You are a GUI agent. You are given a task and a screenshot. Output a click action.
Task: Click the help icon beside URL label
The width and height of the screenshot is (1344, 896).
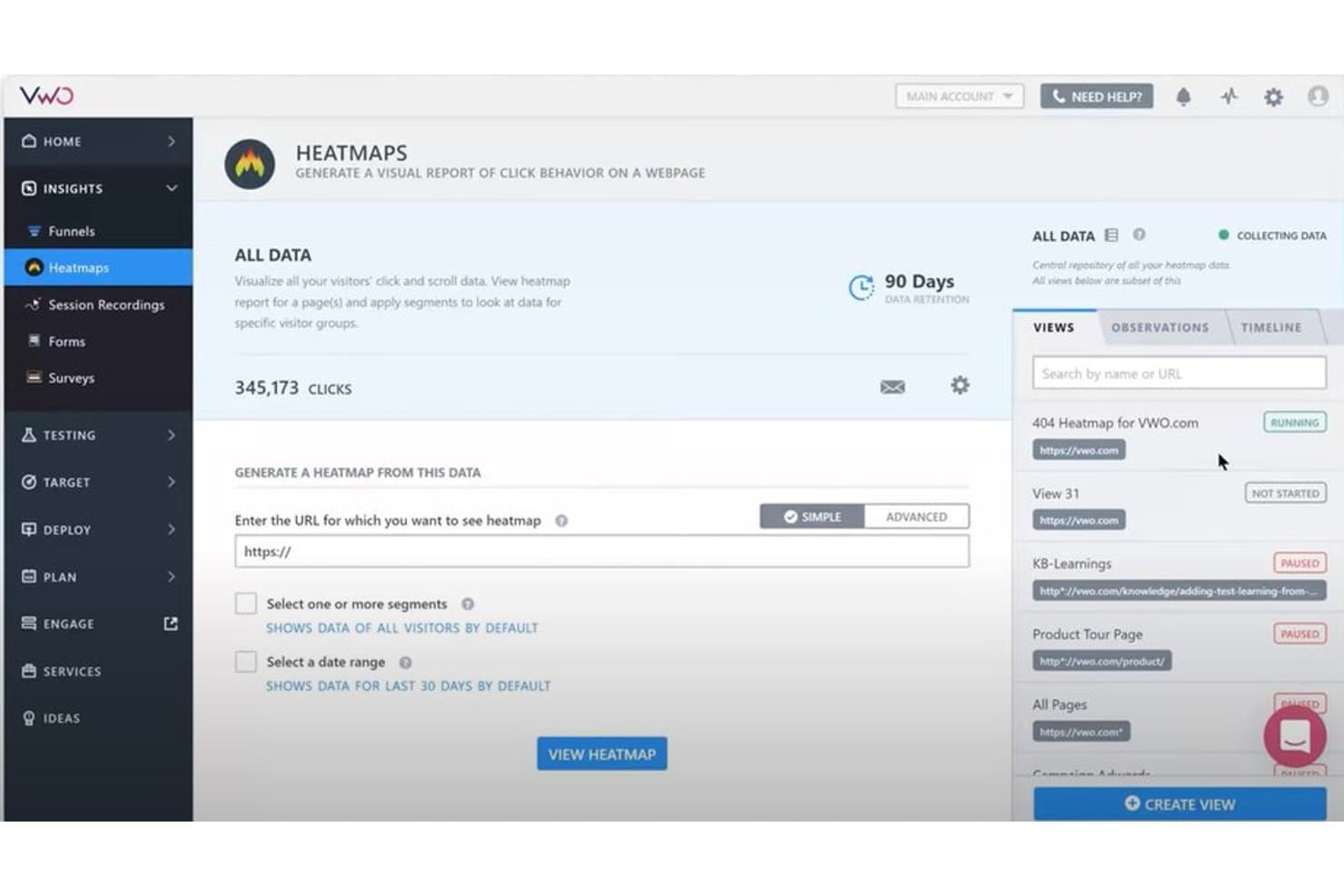[x=561, y=520]
